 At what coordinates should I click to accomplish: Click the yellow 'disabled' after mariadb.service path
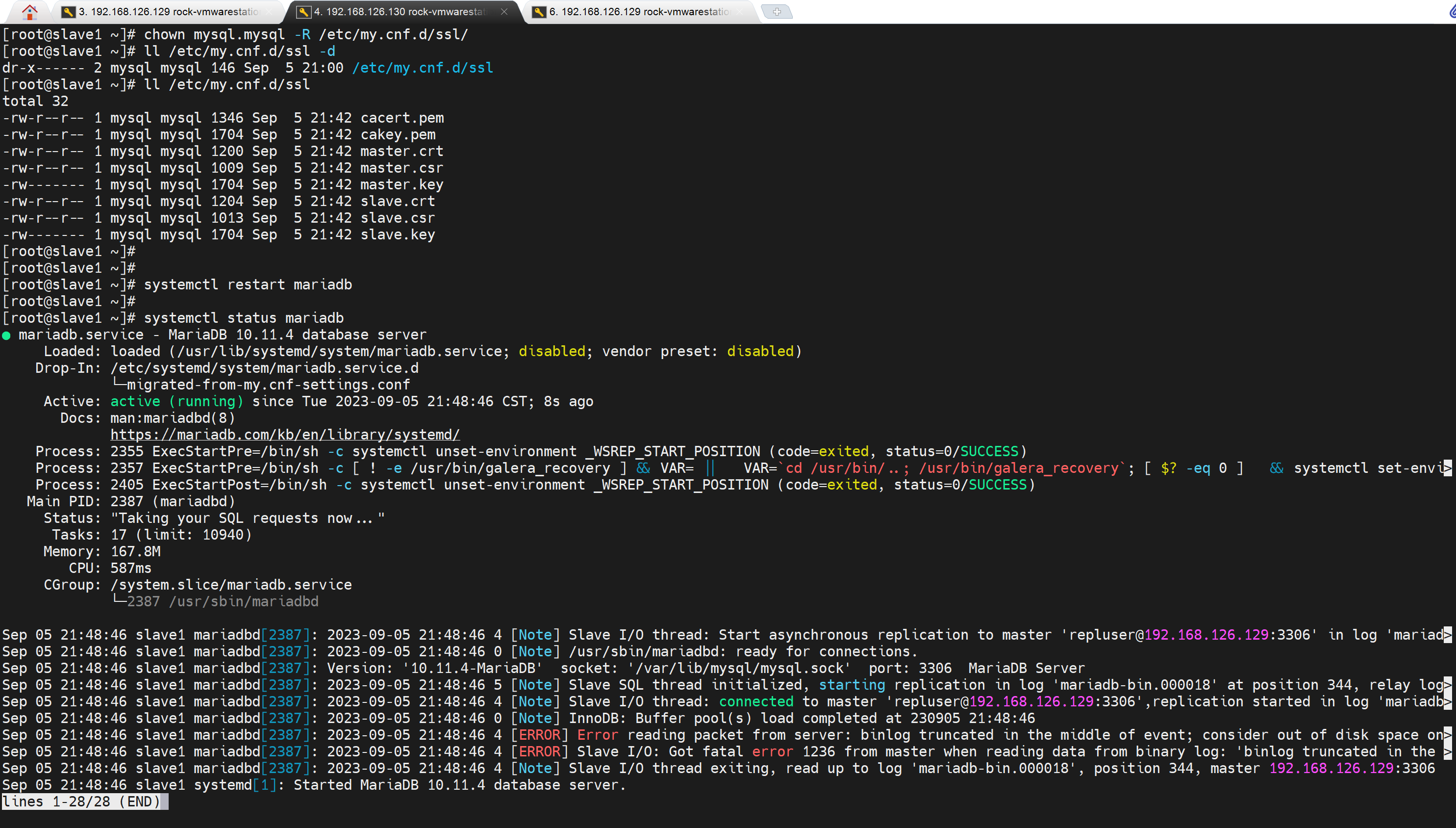coord(552,351)
